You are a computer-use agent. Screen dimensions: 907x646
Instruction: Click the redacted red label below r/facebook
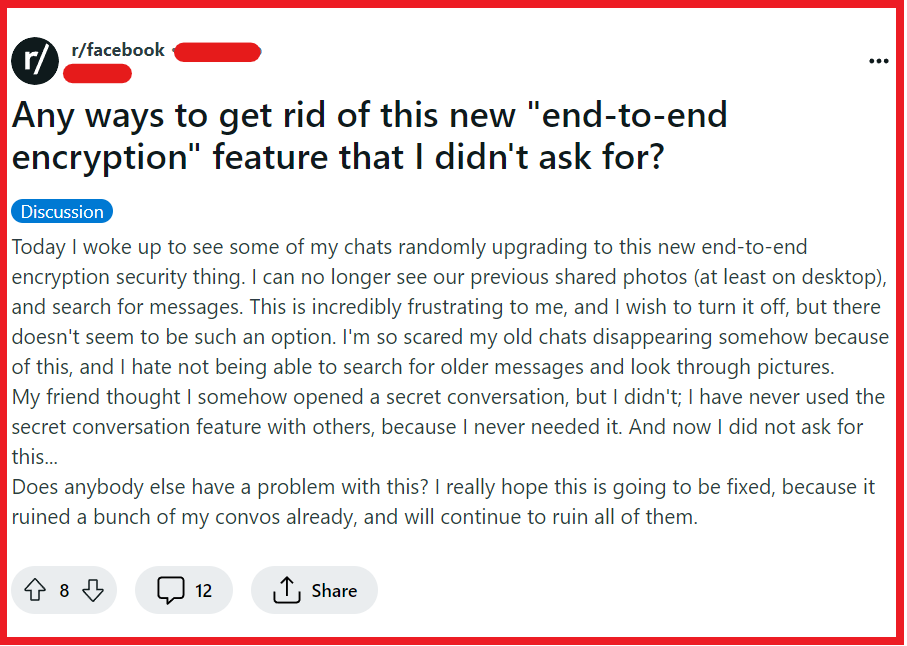tap(97, 73)
